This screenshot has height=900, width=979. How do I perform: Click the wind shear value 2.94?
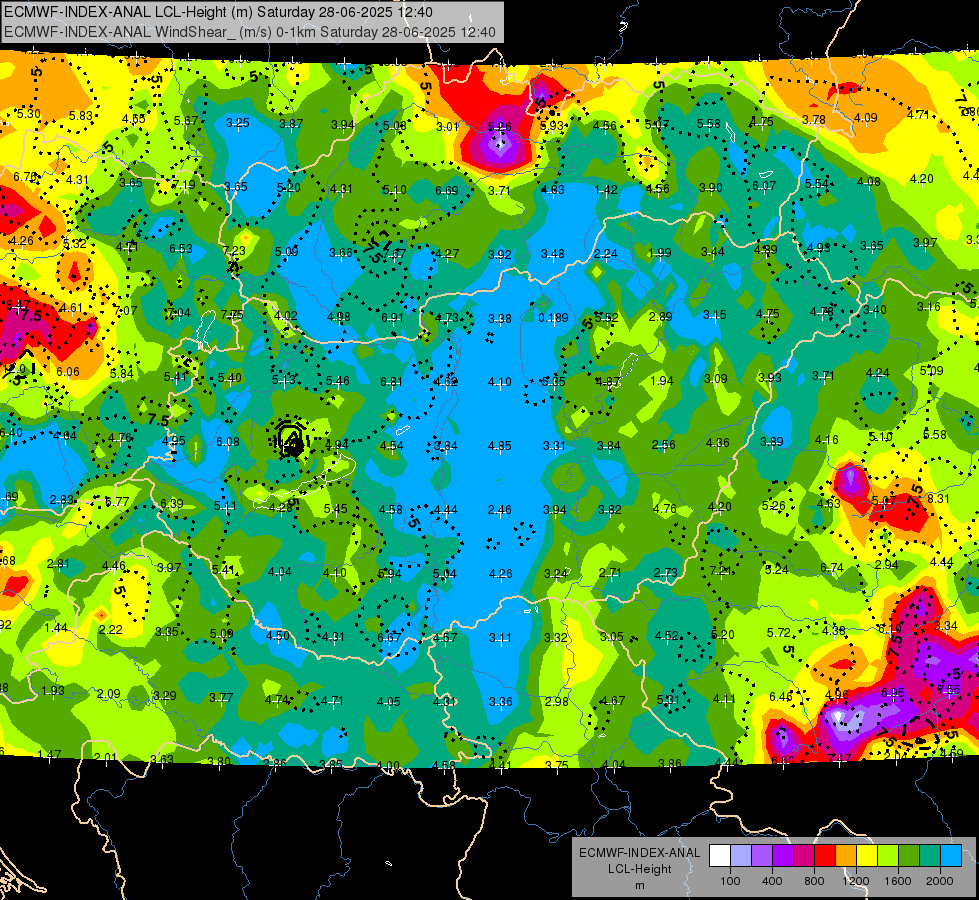(x=887, y=565)
